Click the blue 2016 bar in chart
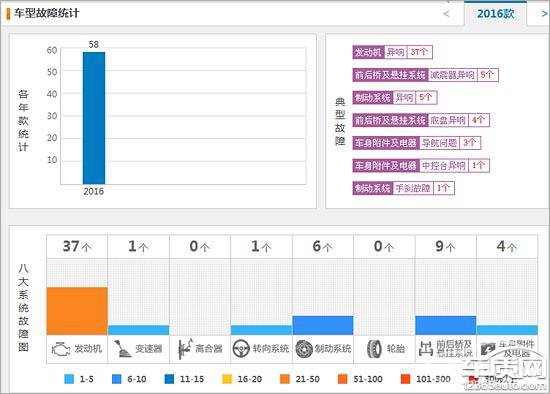Viewport: 550px width, 394px height. 94,118
